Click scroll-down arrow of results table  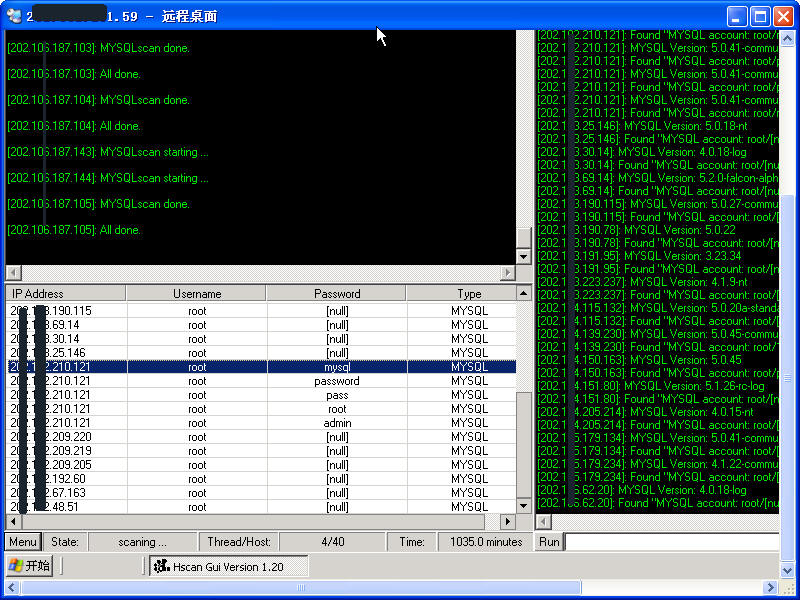click(523, 506)
